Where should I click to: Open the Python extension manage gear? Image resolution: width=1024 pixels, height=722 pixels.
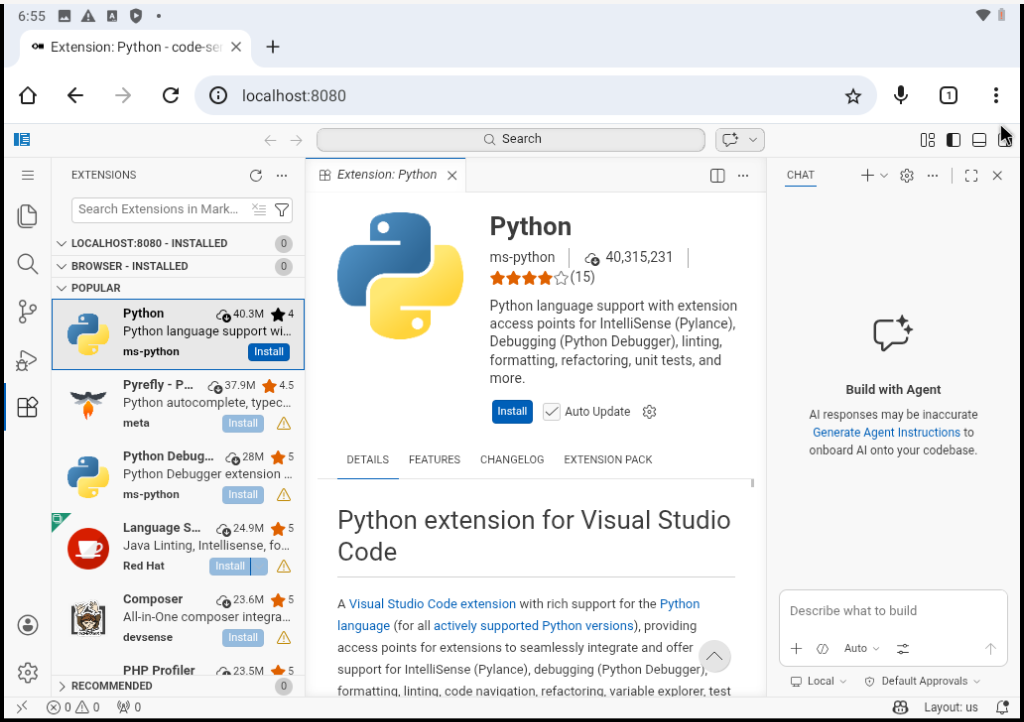click(649, 412)
